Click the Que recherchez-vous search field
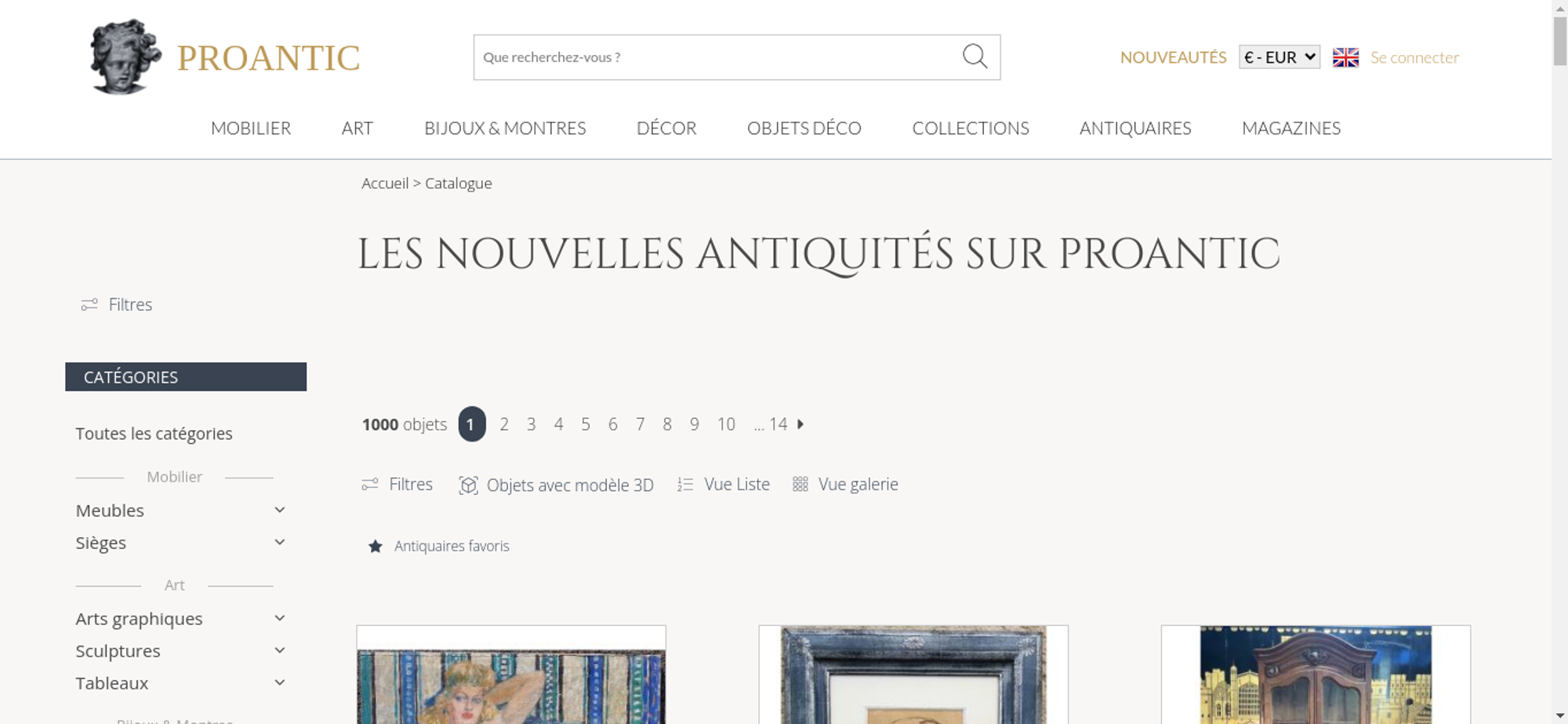Viewport: 1568px width, 724px height. click(x=717, y=57)
